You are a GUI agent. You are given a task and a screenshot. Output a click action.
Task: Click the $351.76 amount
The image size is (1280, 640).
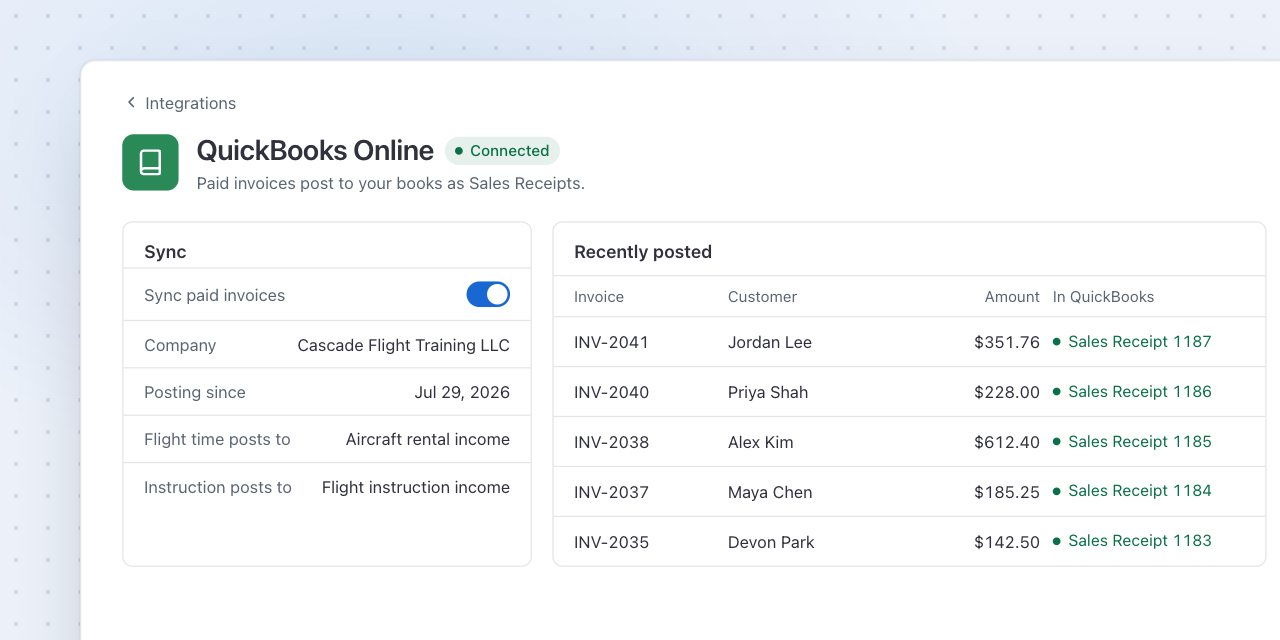[x=1007, y=342]
